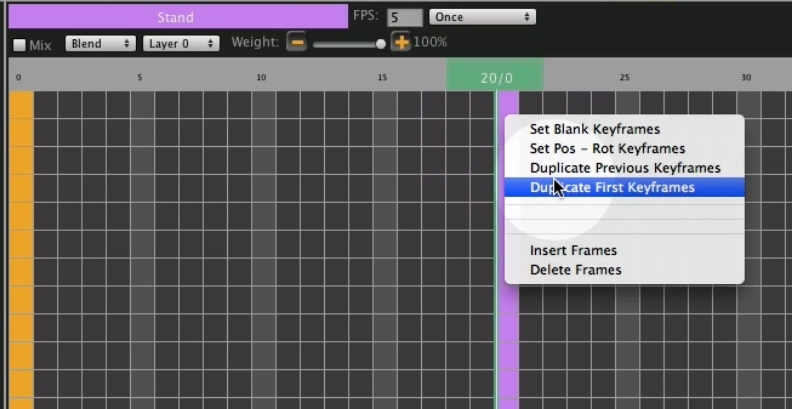The width and height of the screenshot is (792, 409).
Task: Click into the FPS input field
Action: (405, 18)
